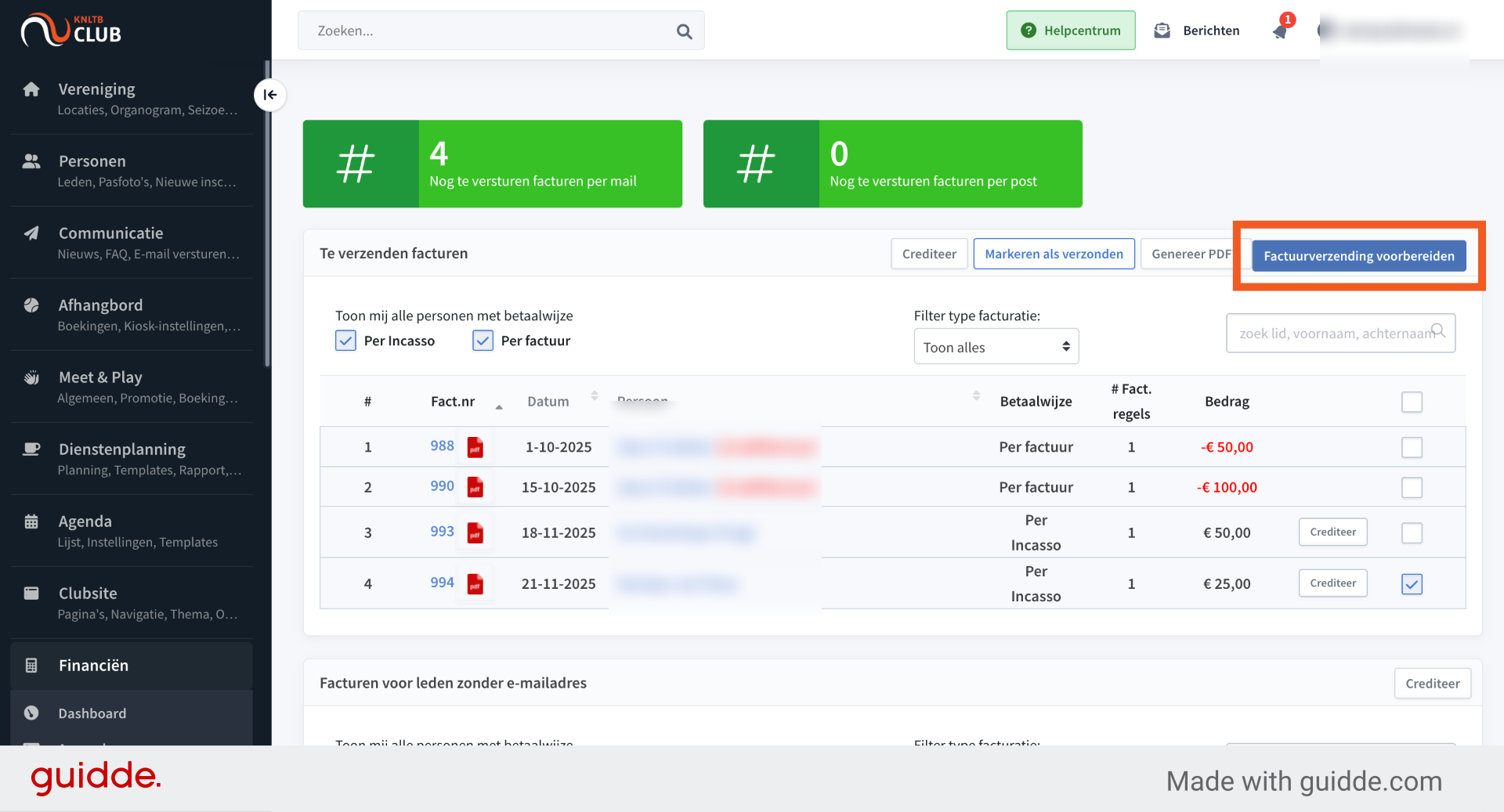Open PDF icon for invoice 994

click(x=475, y=584)
